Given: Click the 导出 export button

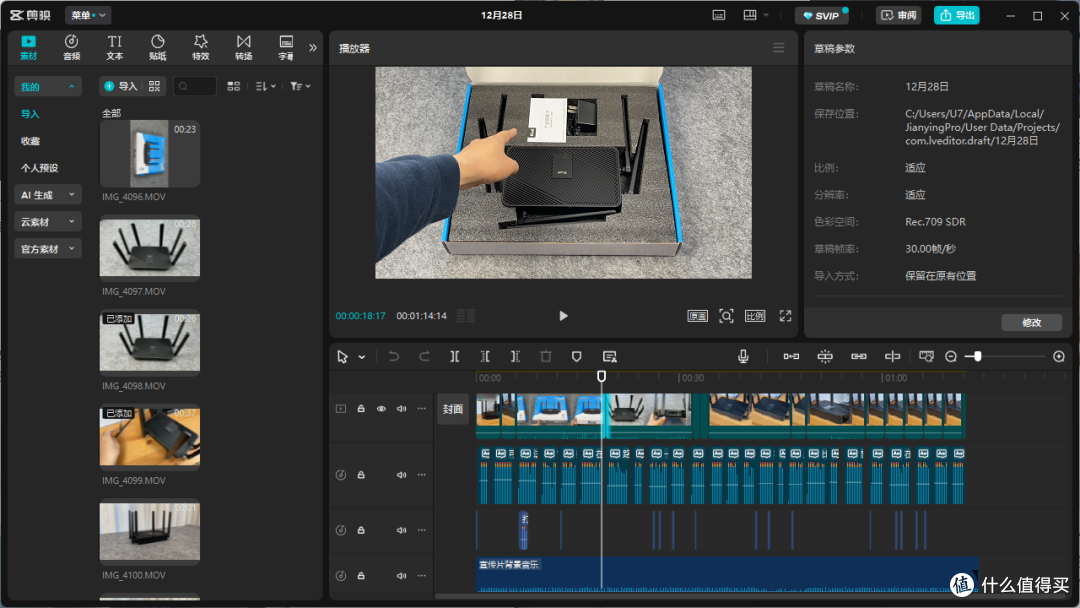Looking at the screenshot, I should [x=957, y=15].
